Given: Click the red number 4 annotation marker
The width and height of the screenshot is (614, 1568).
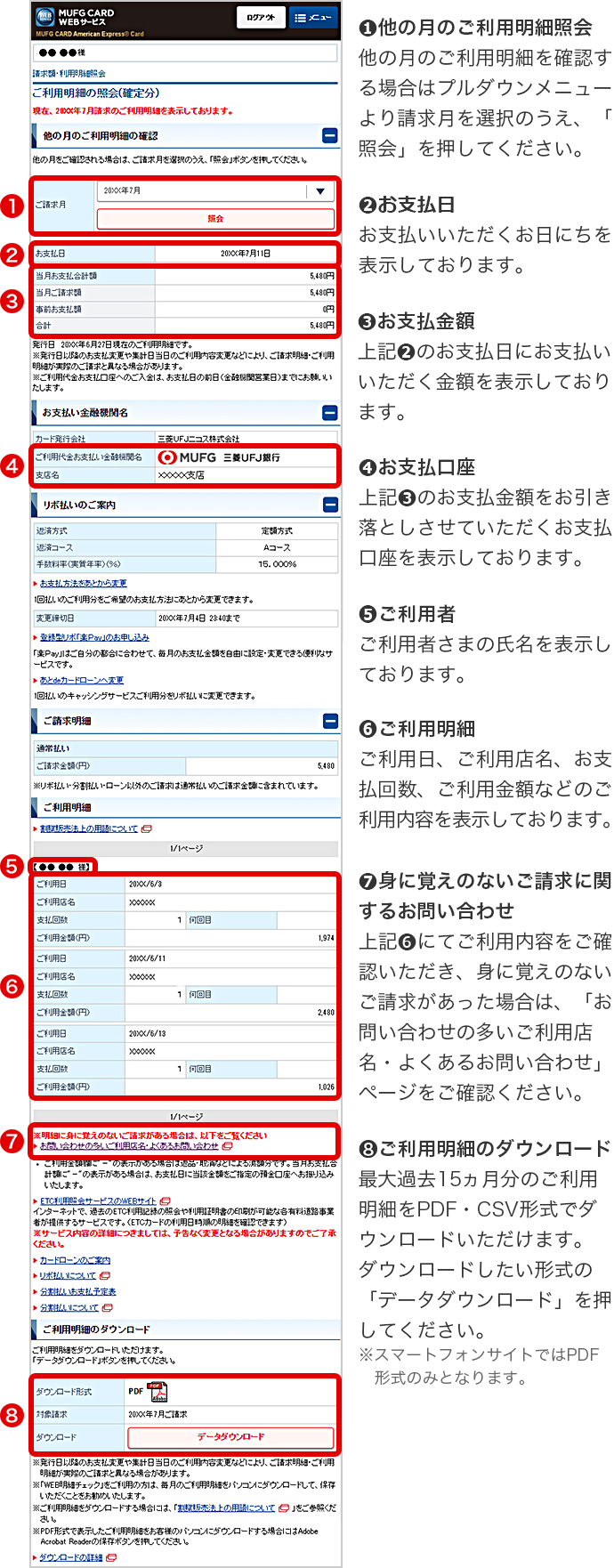Looking at the screenshot, I should point(12,465).
